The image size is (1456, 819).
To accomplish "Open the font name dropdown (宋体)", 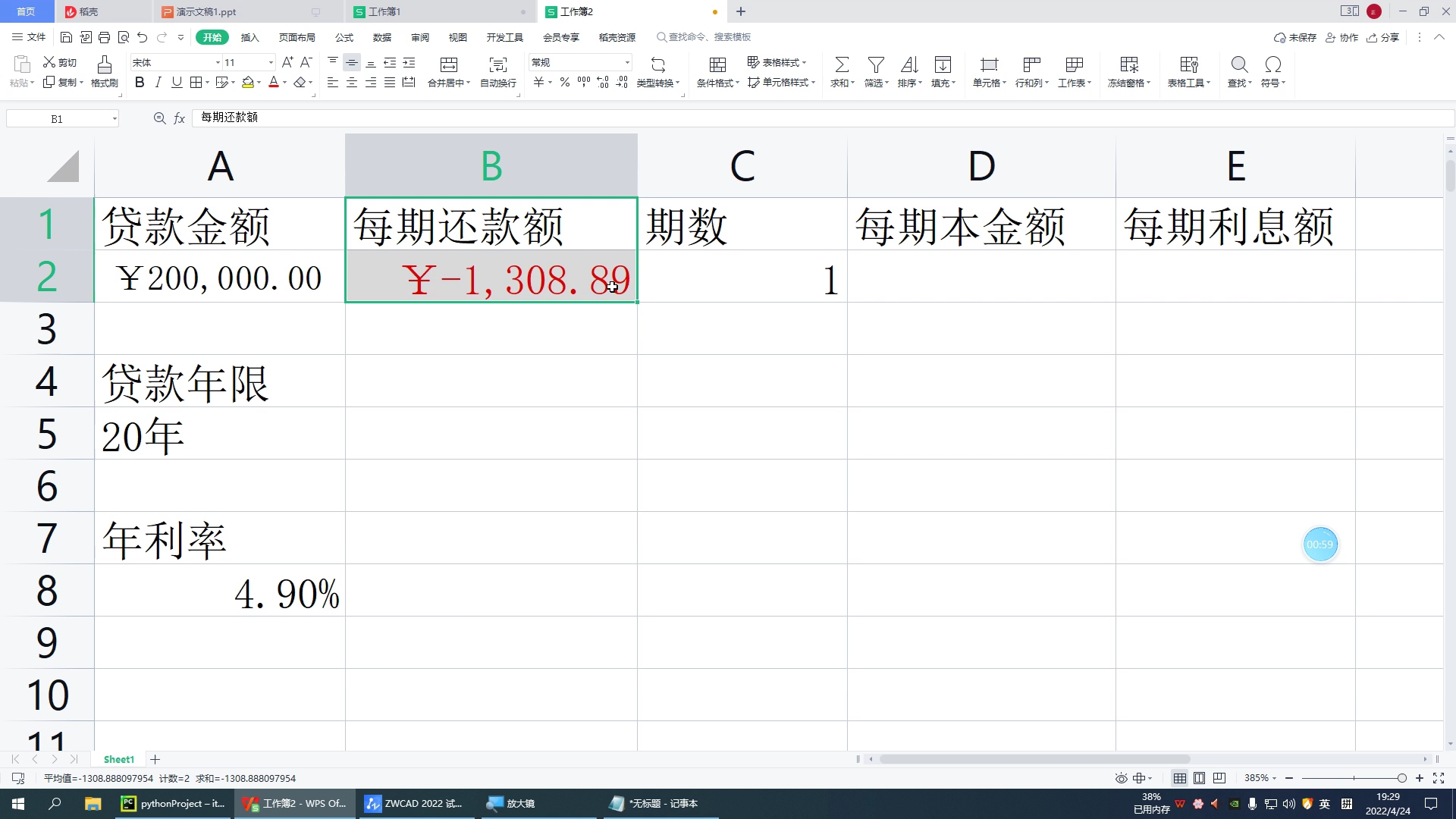I will coord(218,63).
